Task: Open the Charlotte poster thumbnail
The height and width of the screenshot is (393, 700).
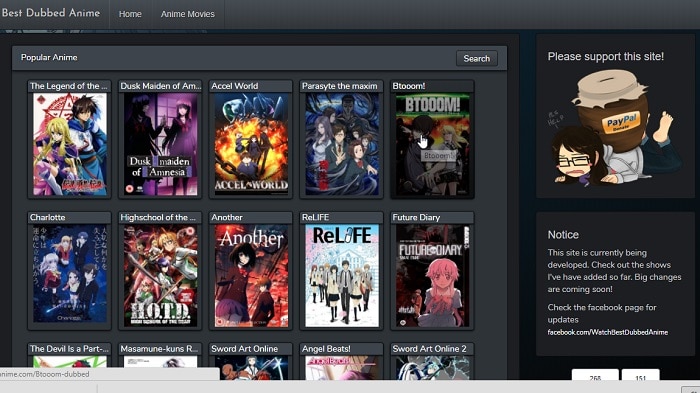Action: pyautogui.click(x=70, y=274)
